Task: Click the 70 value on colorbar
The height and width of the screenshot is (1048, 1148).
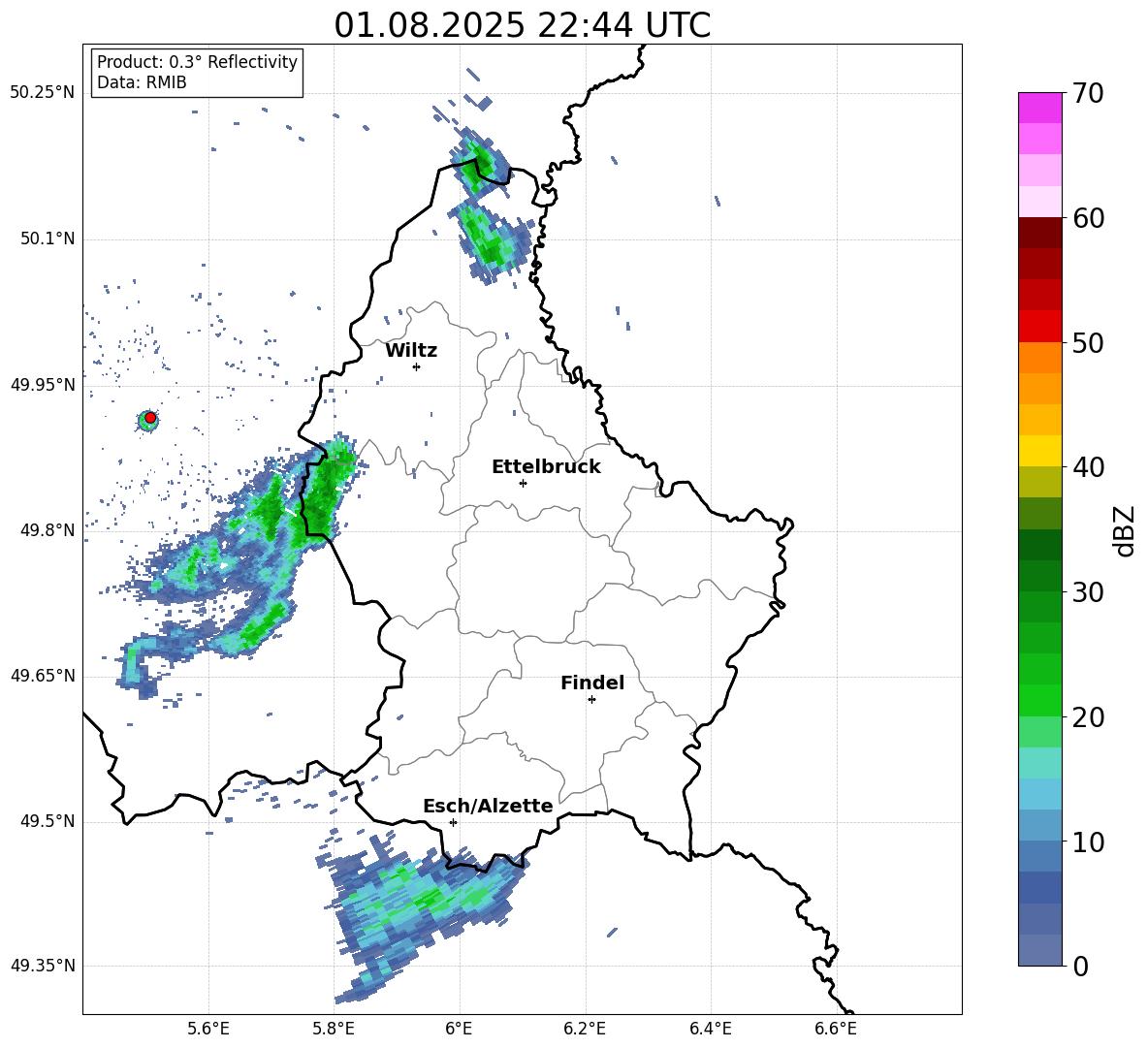Action: coord(1088,94)
